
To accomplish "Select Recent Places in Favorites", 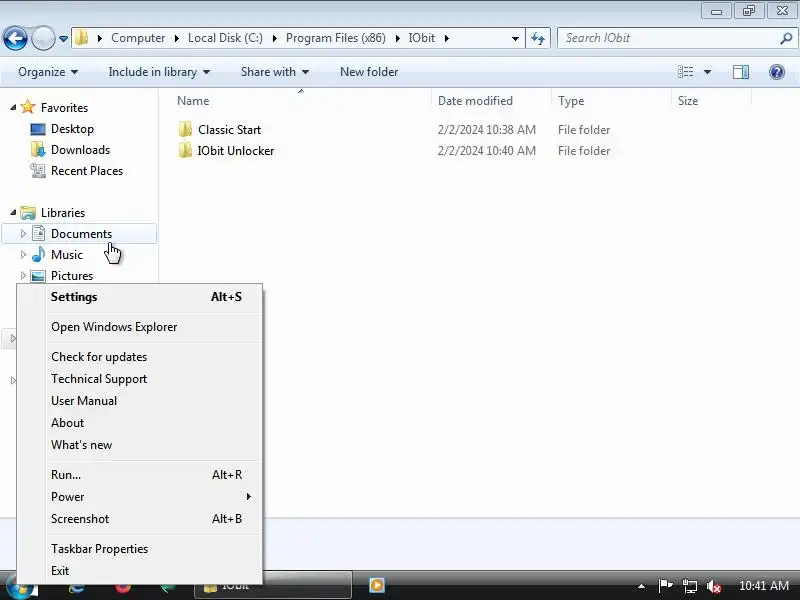I will [x=87, y=171].
